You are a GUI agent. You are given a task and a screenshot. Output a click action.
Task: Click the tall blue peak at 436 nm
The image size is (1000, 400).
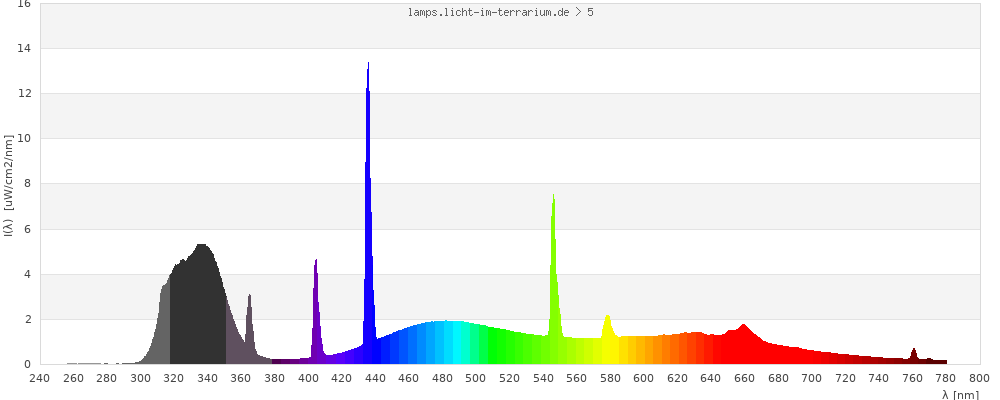point(368,211)
